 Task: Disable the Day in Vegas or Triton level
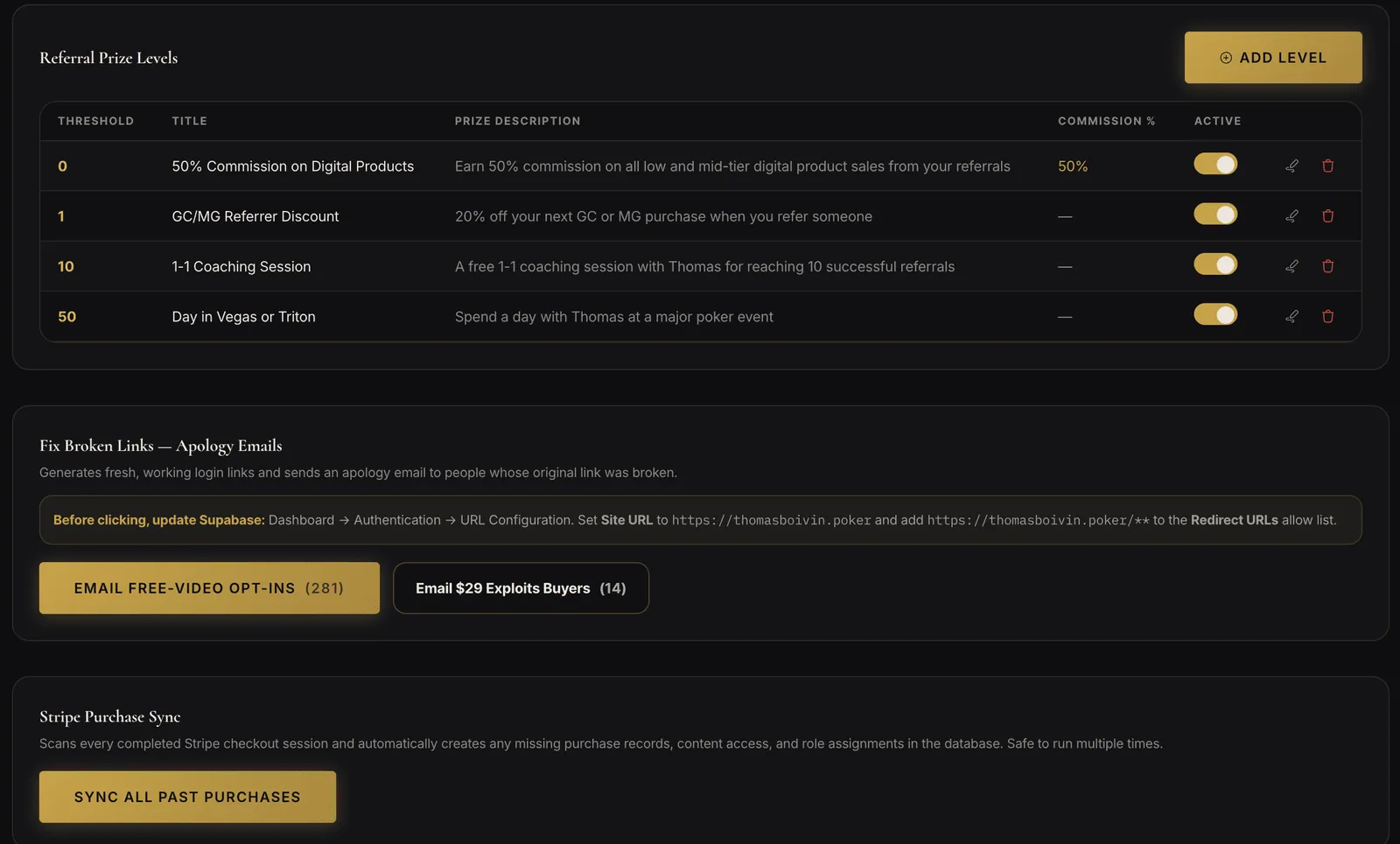pyautogui.click(x=1215, y=314)
